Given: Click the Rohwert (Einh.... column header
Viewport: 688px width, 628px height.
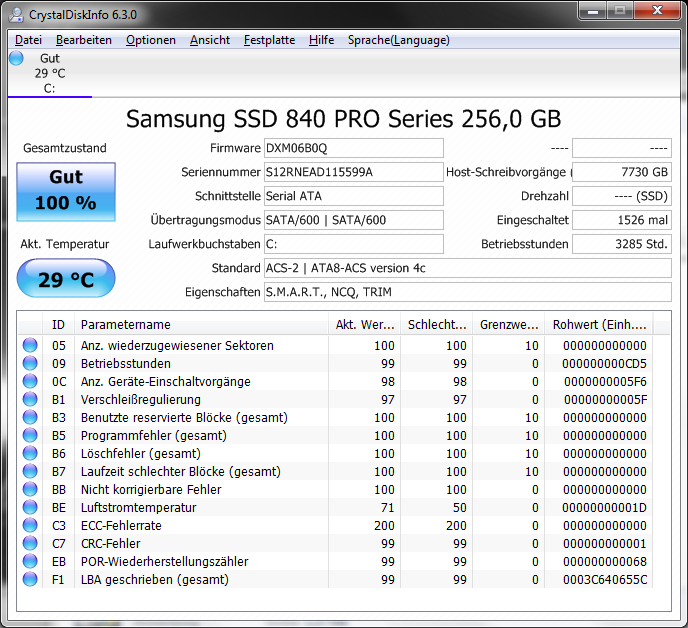Looking at the screenshot, I should click(599, 324).
